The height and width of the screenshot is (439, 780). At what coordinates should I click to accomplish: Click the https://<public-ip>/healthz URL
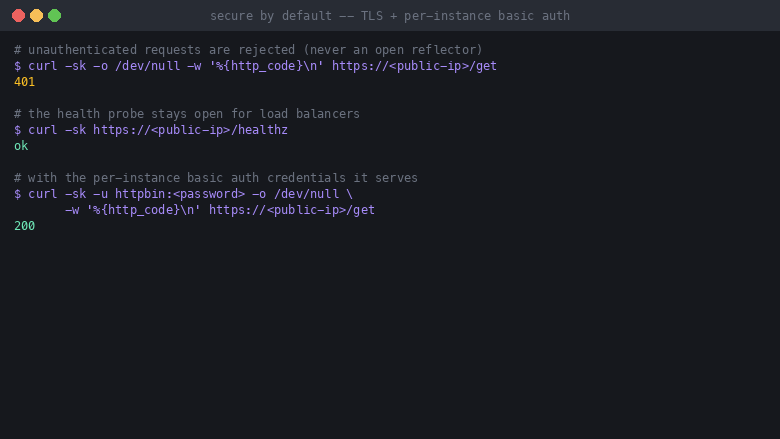190,130
